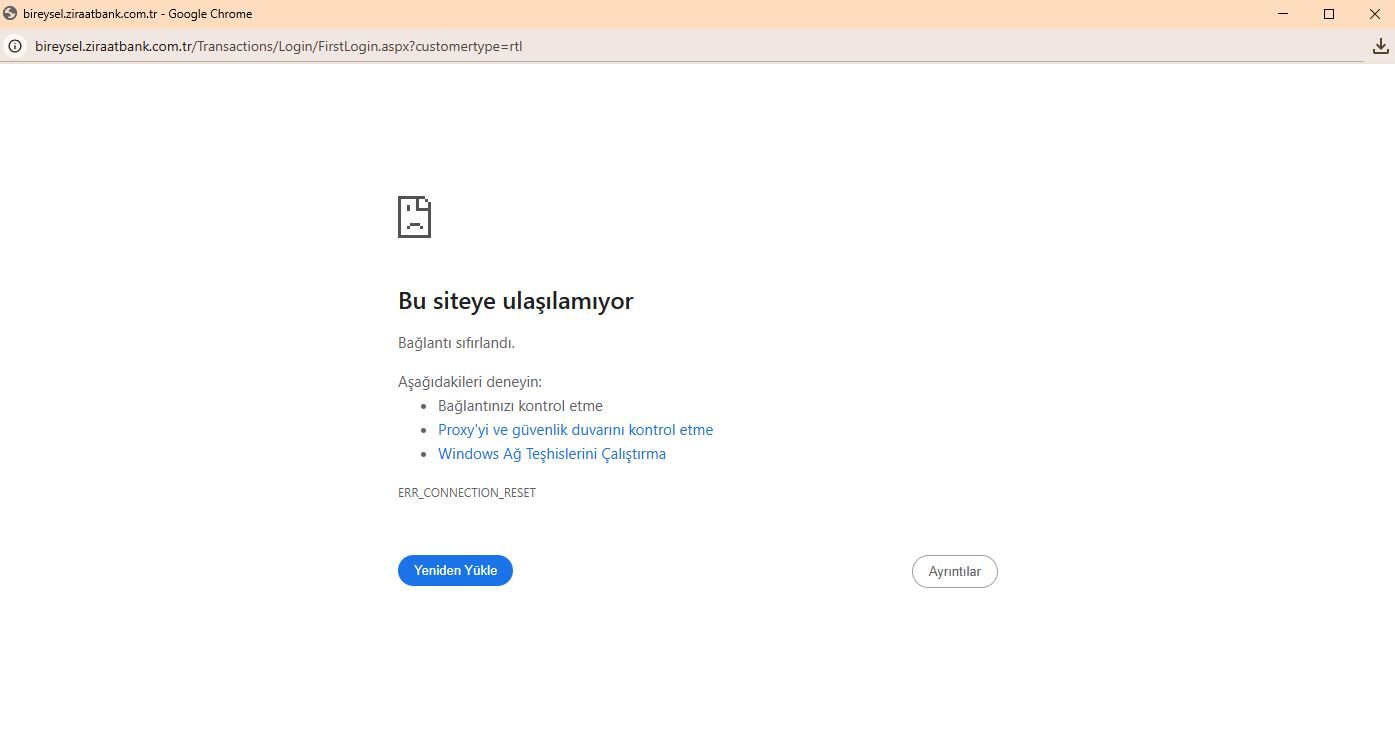Open Windows Ağ Teşhislerini Çalıştırma link

pyautogui.click(x=552, y=454)
